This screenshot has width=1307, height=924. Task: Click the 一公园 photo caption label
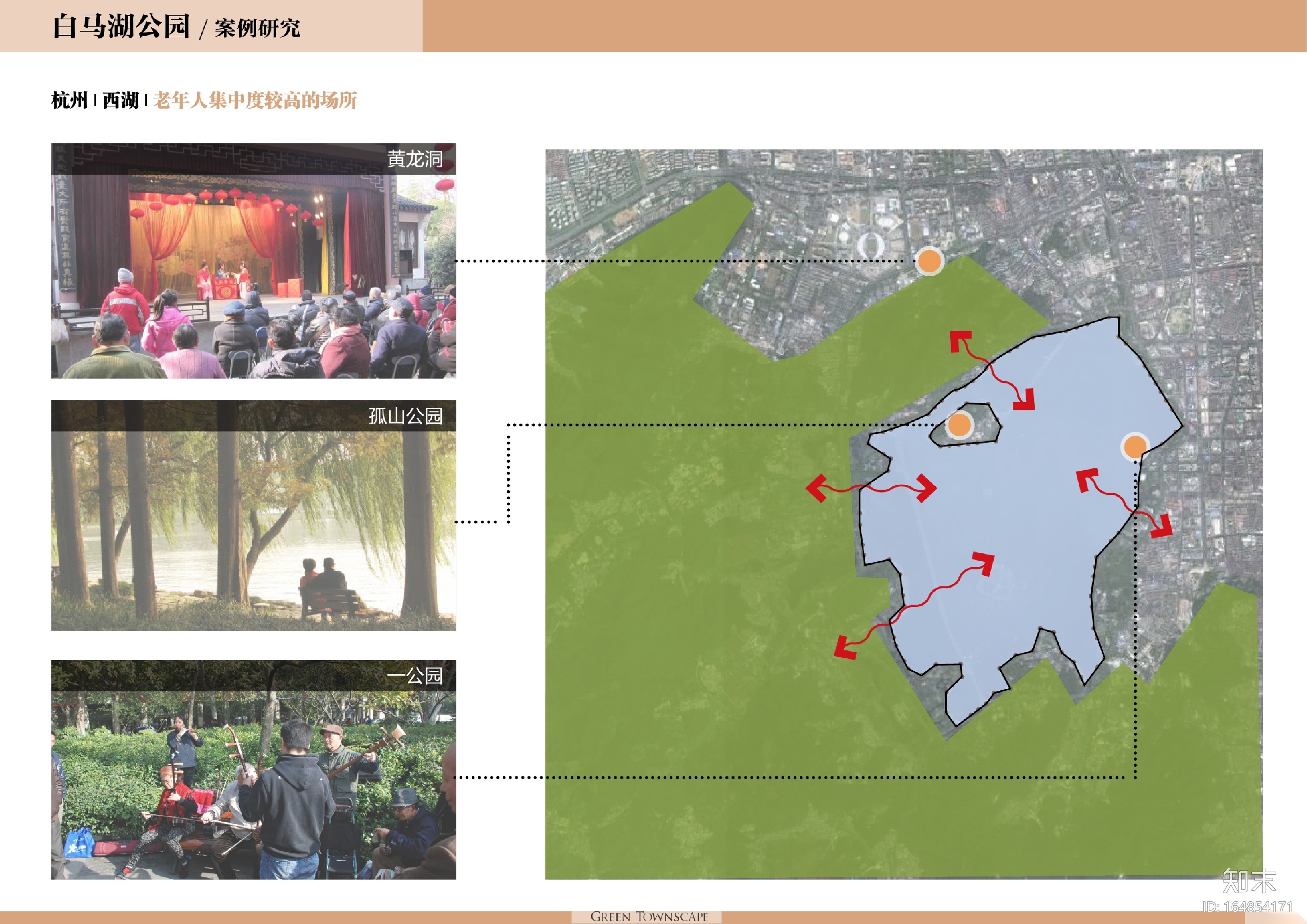click(x=415, y=676)
